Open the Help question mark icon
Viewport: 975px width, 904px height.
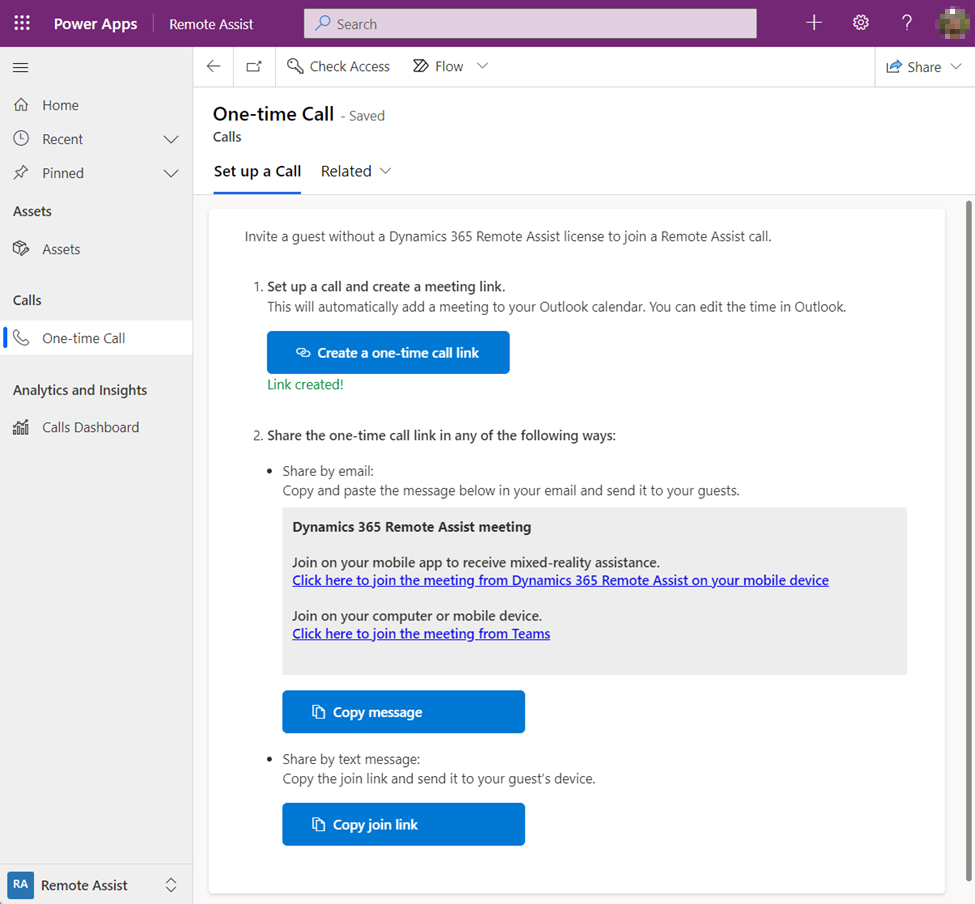pos(907,23)
